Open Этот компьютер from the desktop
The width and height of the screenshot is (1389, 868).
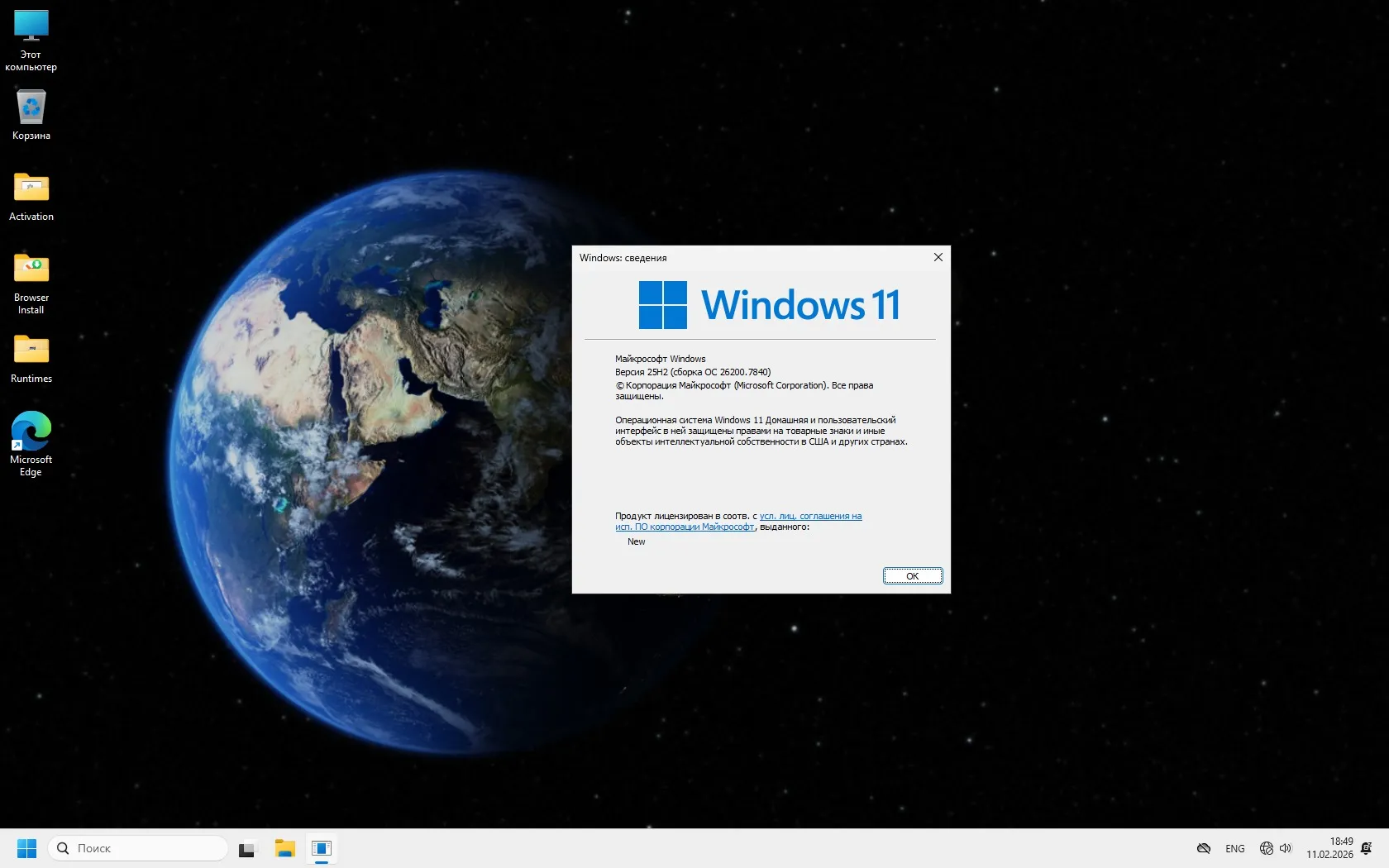tap(31, 37)
